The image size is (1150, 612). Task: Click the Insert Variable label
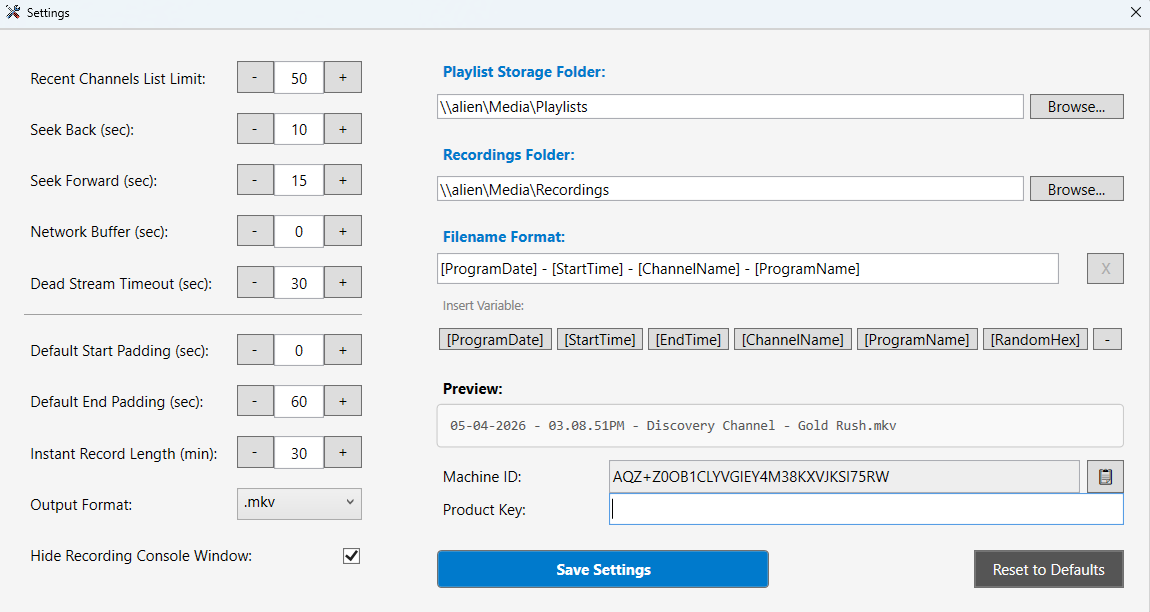[483, 305]
